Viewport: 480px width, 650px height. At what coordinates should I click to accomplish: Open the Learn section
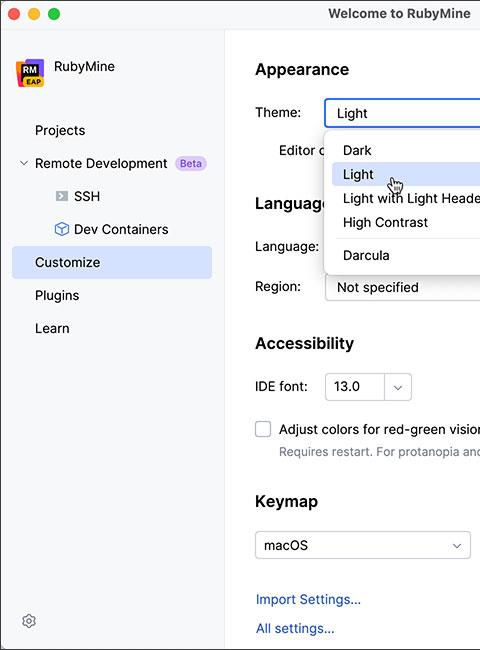tap(52, 328)
